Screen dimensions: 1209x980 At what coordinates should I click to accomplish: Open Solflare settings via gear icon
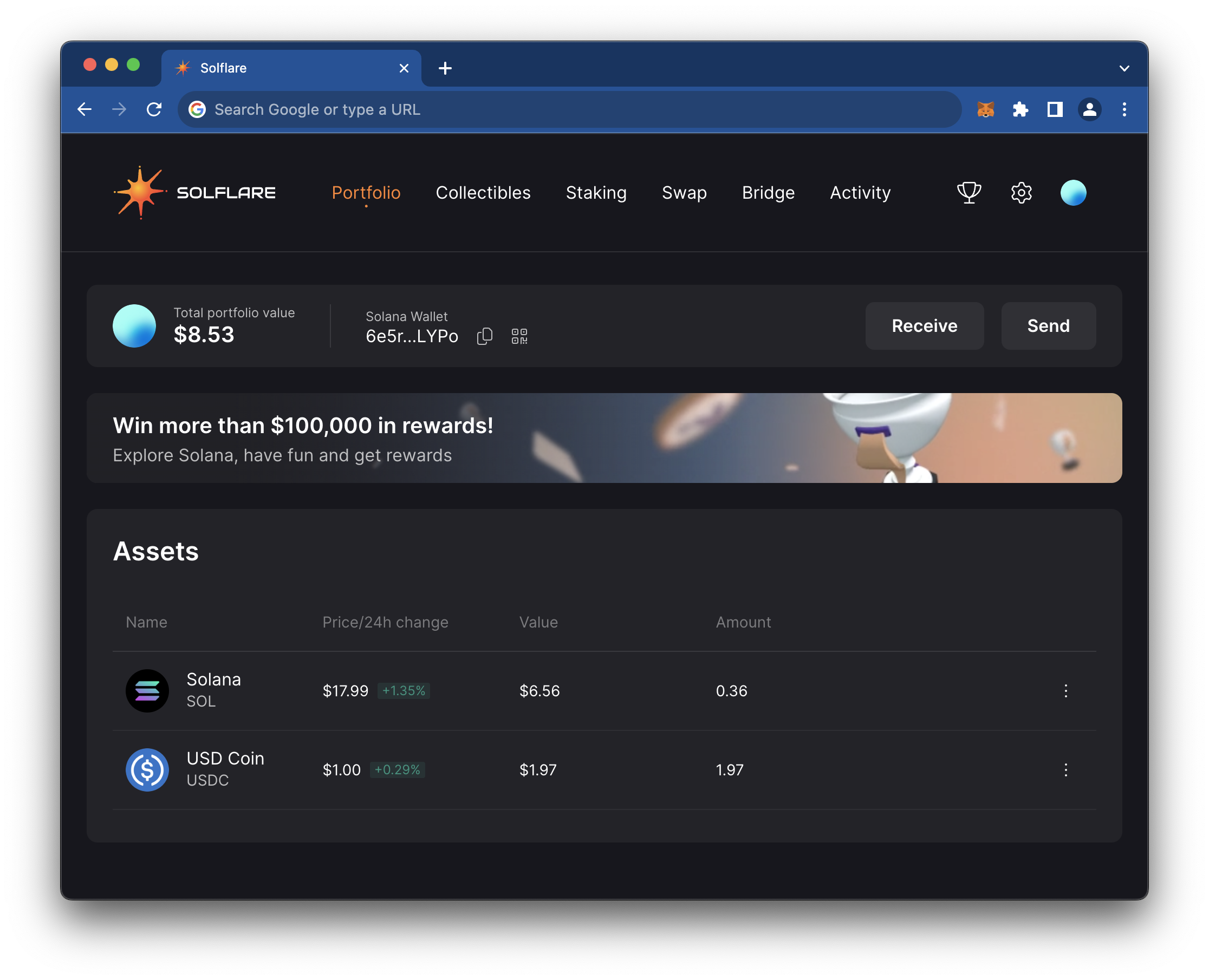tap(1021, 193)
